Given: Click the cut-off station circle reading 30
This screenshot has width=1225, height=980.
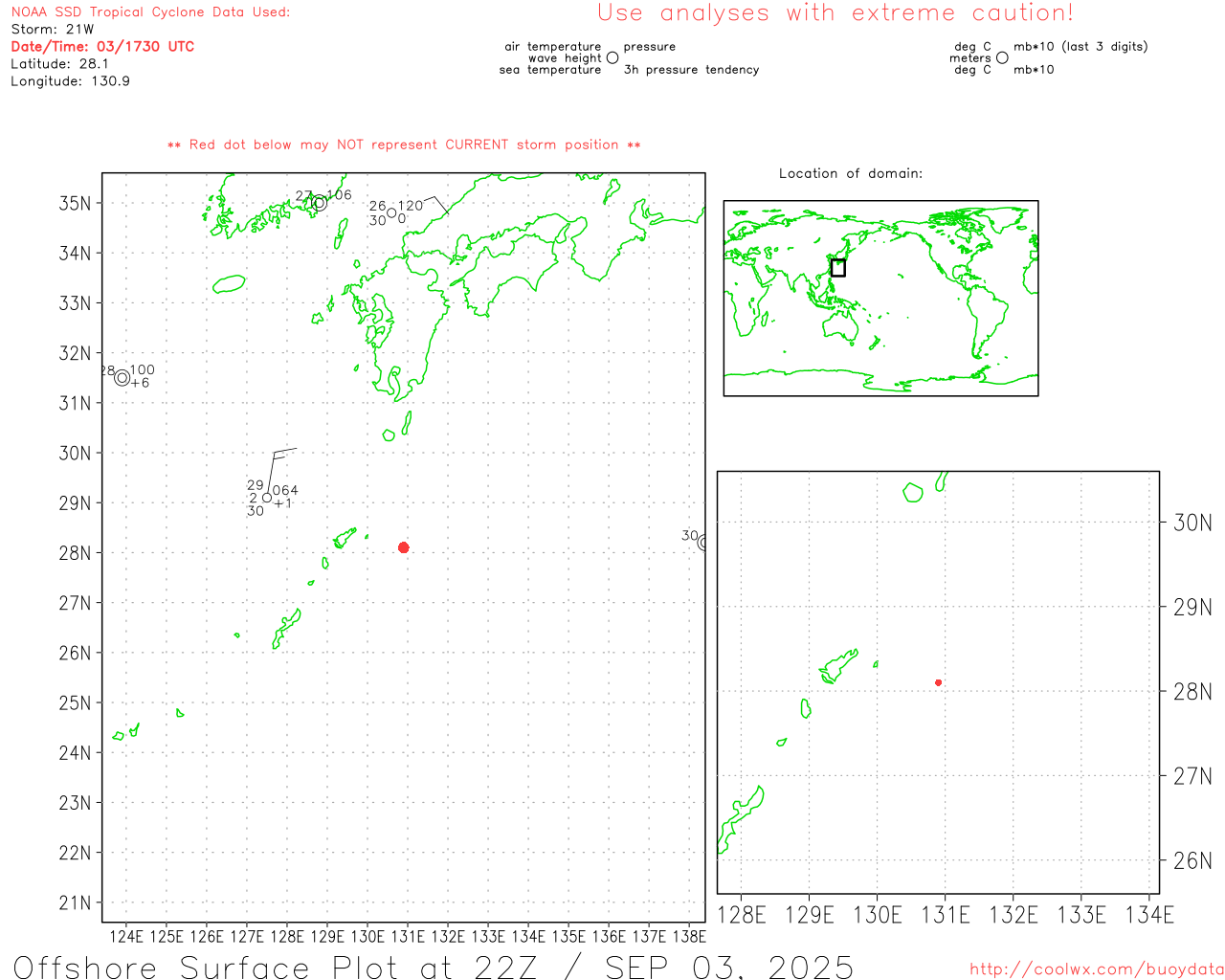Looking at the screenshot, I should point(702,543).
